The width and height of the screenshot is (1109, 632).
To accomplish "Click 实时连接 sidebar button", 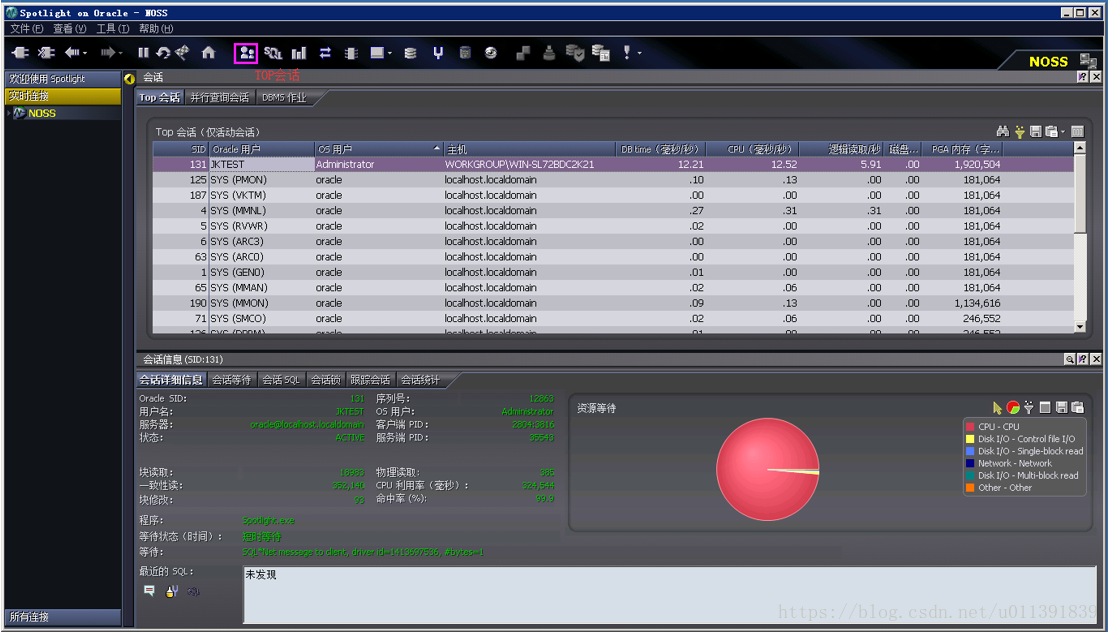I will [x=63, y=95].
